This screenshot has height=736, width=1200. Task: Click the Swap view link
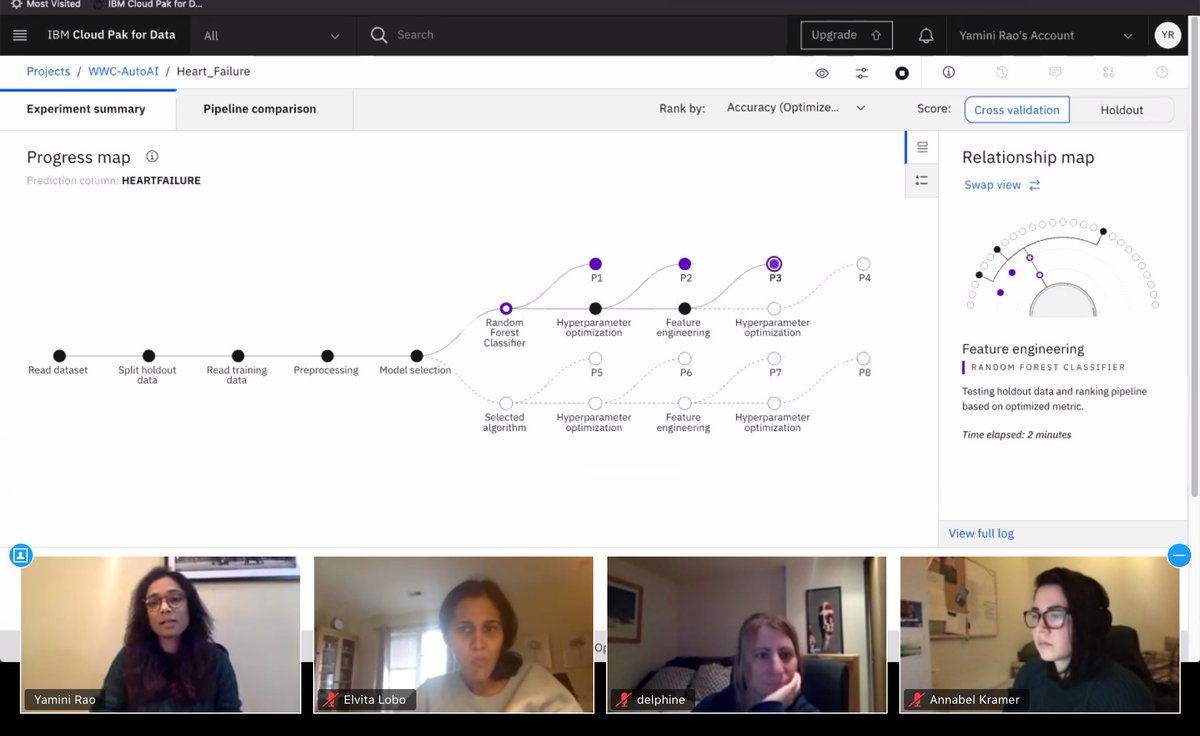click(992, 185)
